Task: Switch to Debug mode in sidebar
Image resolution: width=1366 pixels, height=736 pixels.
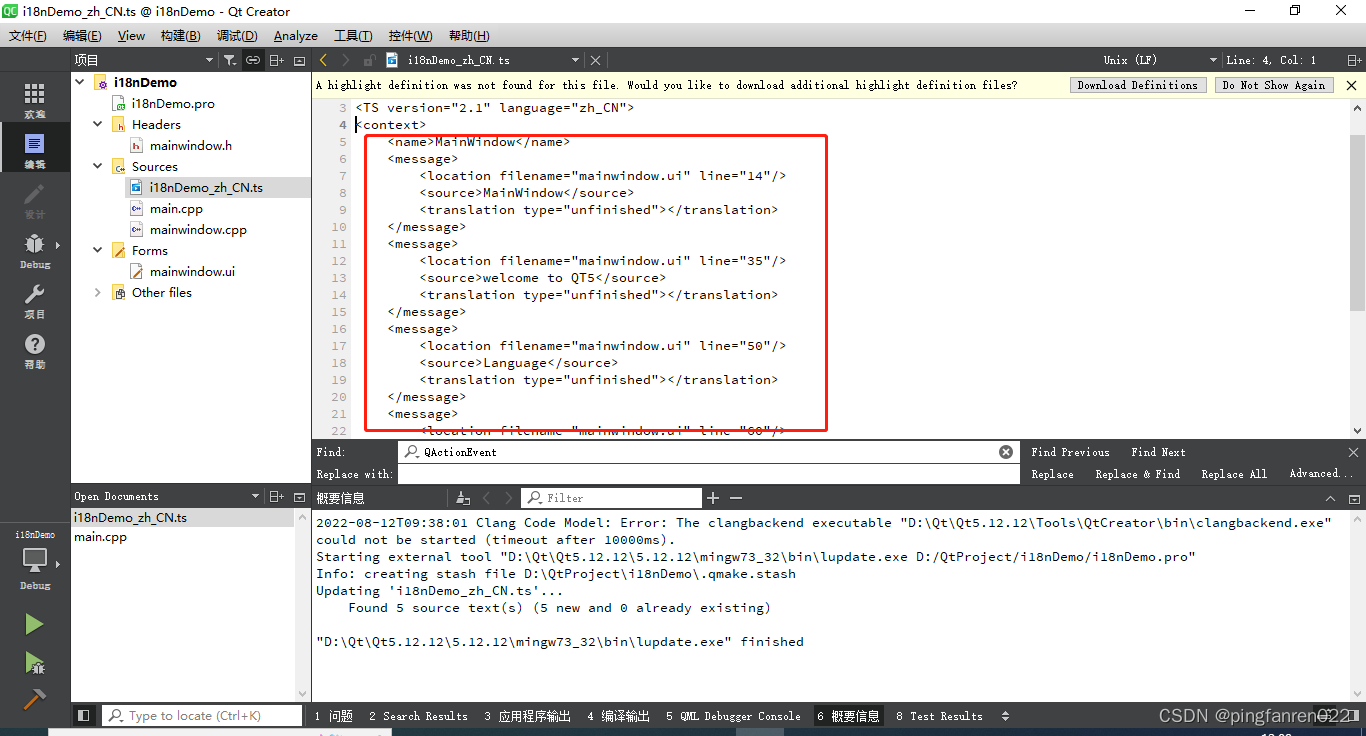Action: pyautogui.click(x=35, y=250)
